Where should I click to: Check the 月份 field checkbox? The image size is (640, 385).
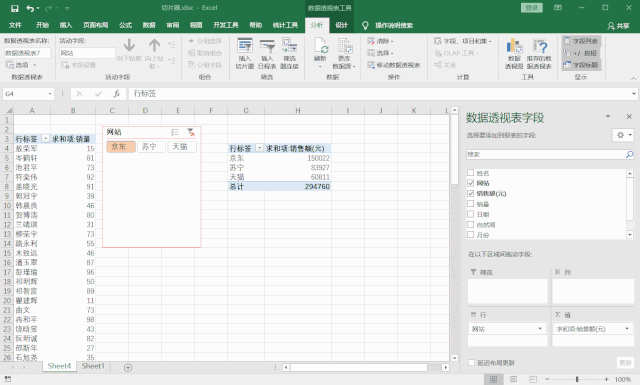[x=471, y=234]
